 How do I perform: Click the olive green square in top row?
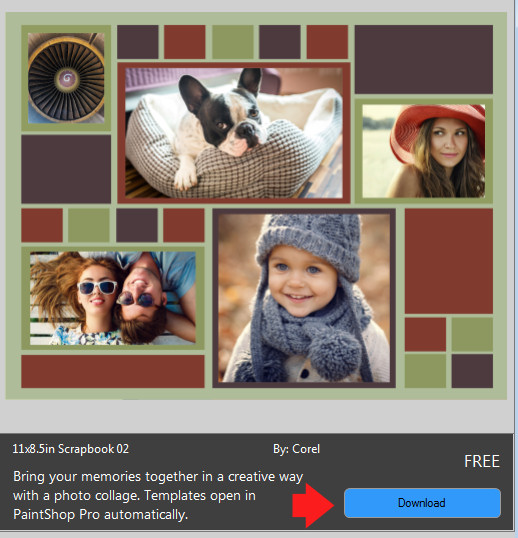[x=233, y=42]
